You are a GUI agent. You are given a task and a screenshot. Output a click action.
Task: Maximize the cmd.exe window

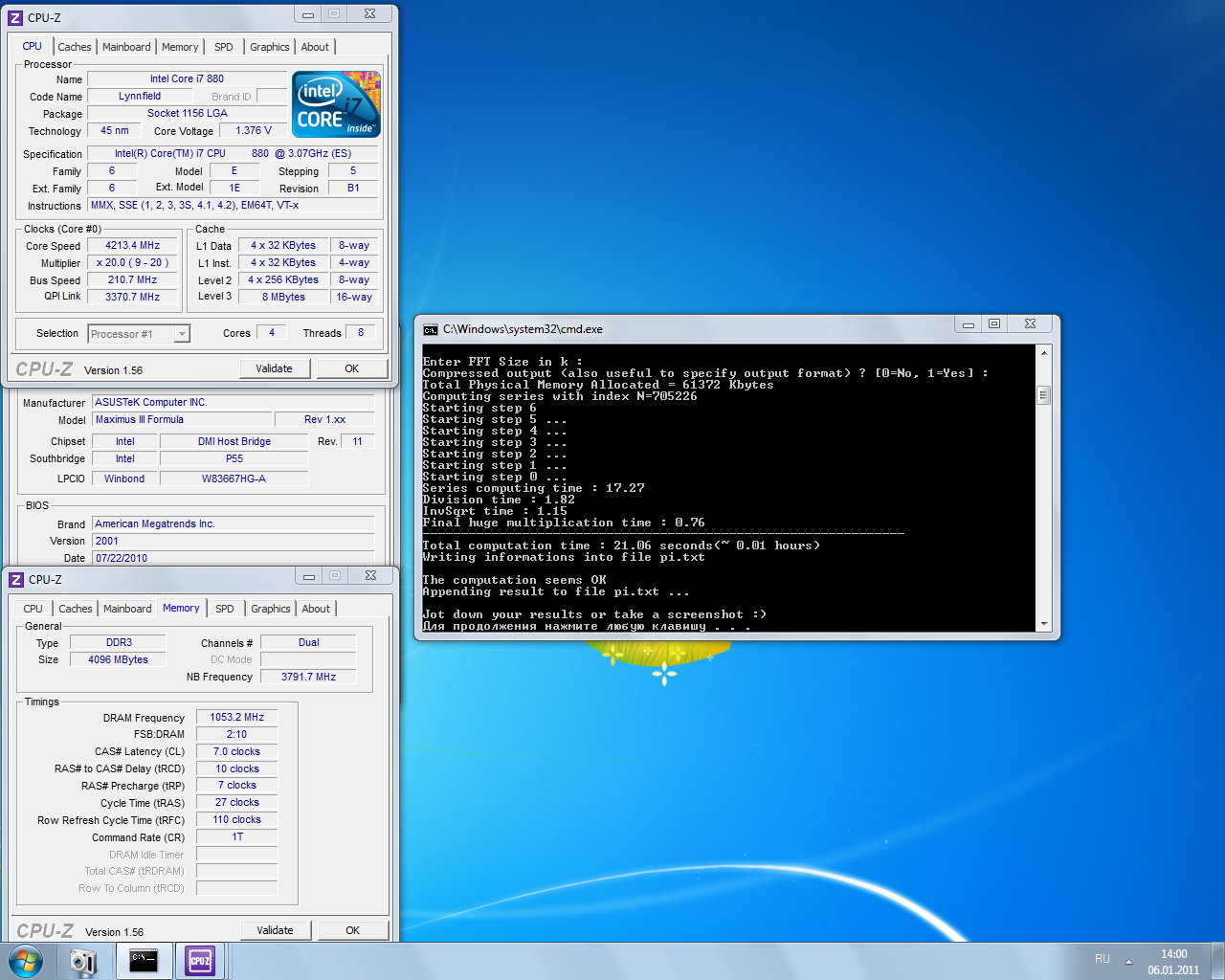[994, 324]
